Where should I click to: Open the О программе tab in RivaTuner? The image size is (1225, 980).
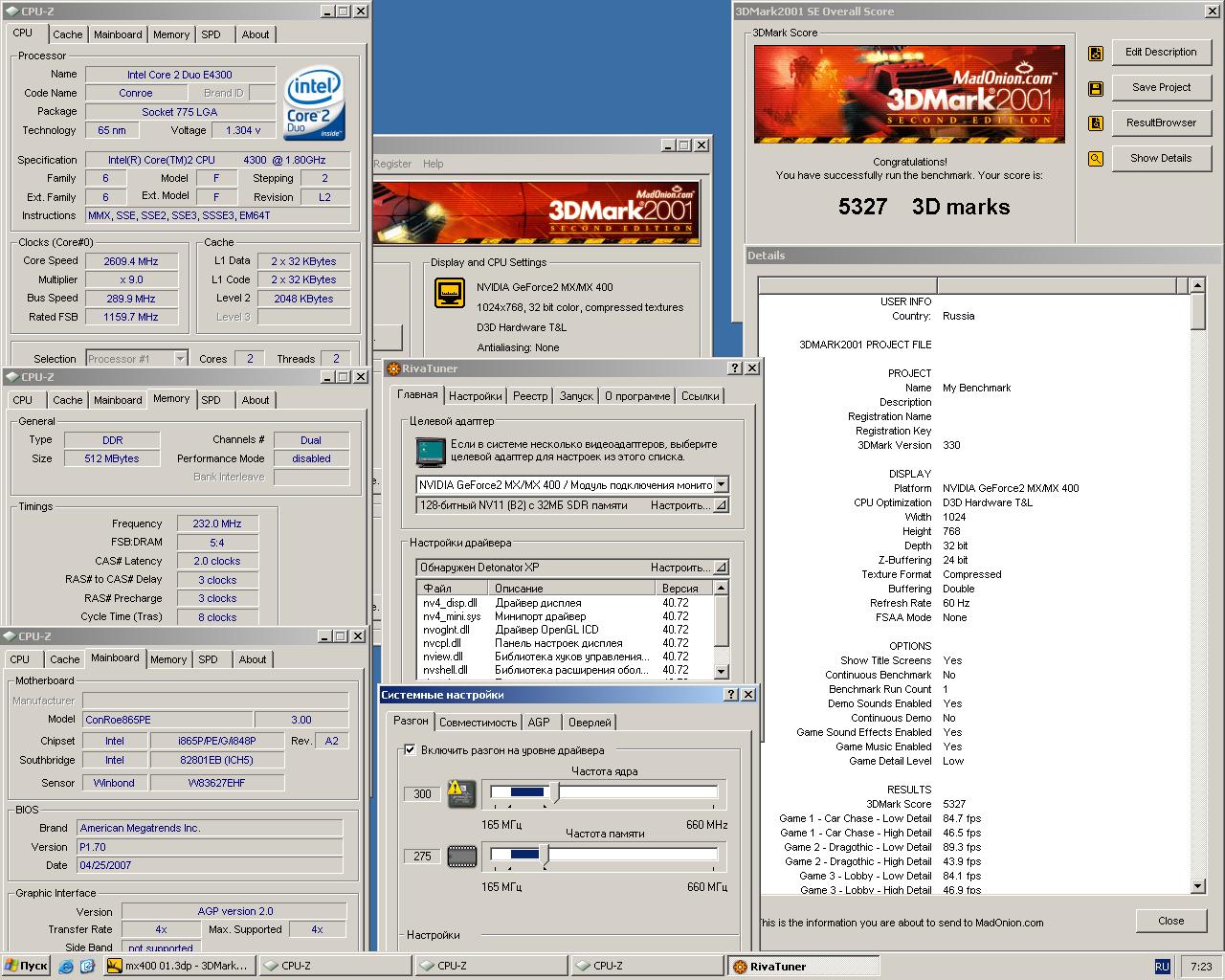(x=637, y=396)
